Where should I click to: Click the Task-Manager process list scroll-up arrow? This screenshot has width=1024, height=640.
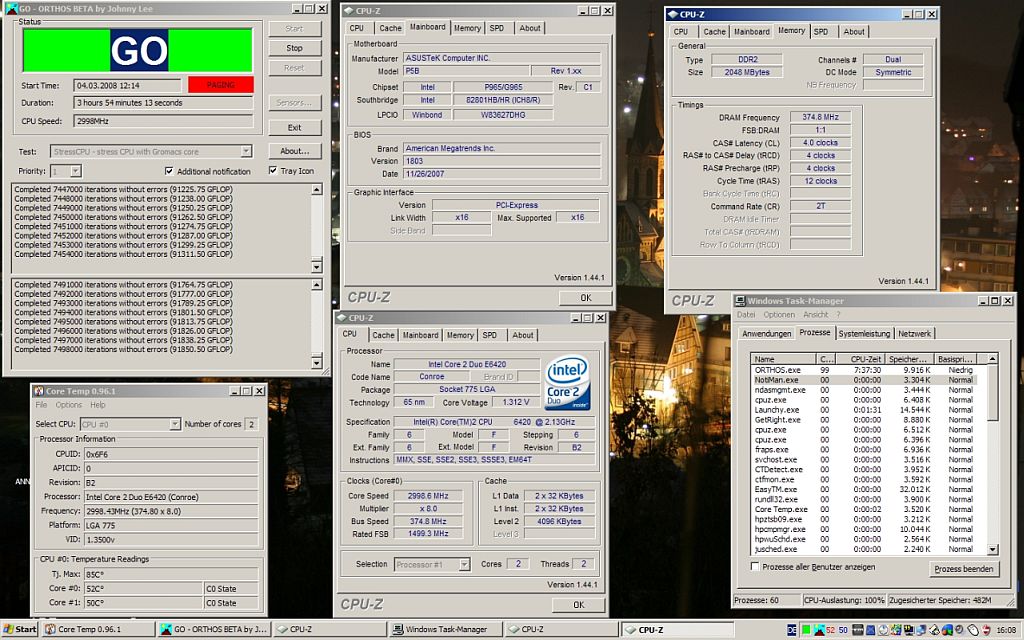tap(993, 359)
